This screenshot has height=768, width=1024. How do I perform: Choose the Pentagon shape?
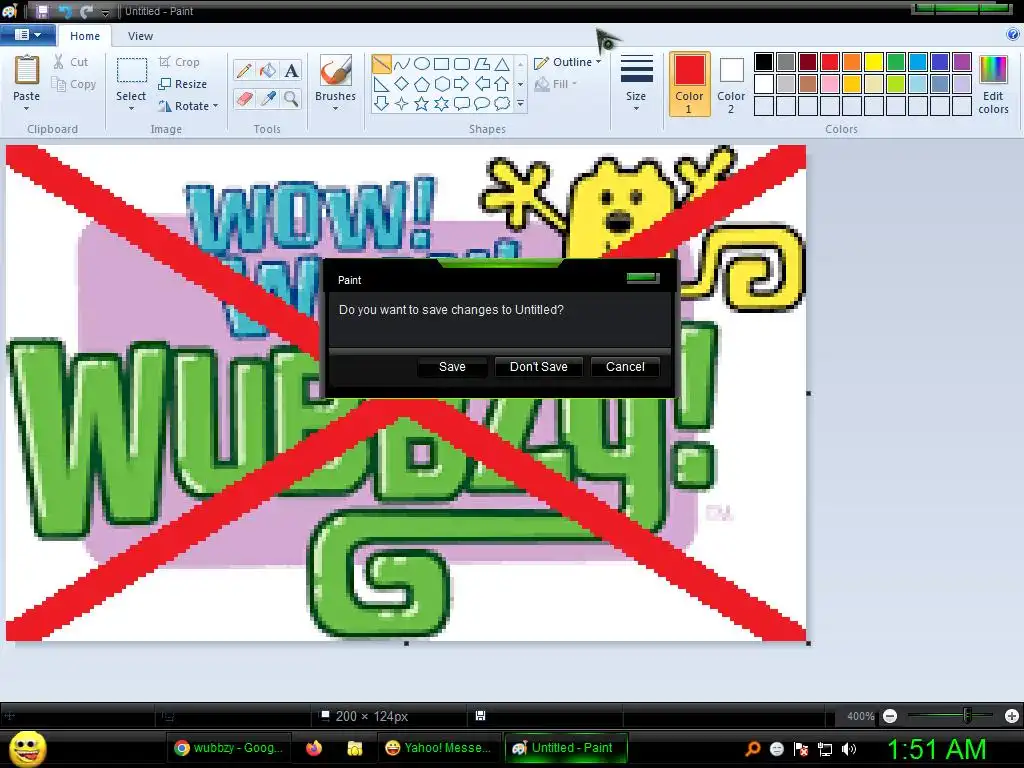tap(422, 84)
